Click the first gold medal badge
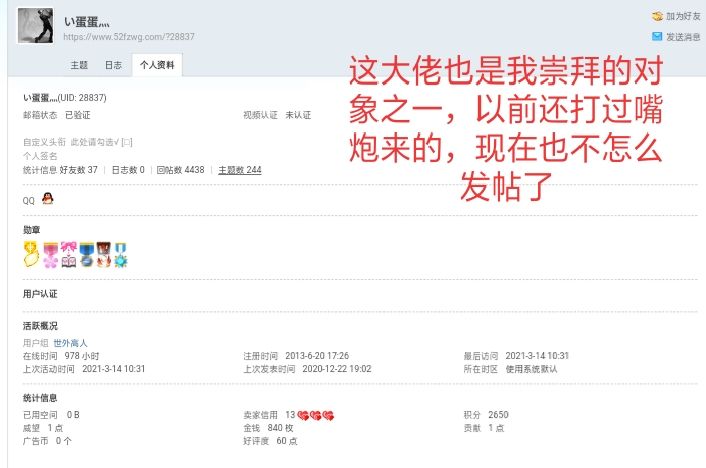Screen dimensions: 706x468 [x=31, y=254]
